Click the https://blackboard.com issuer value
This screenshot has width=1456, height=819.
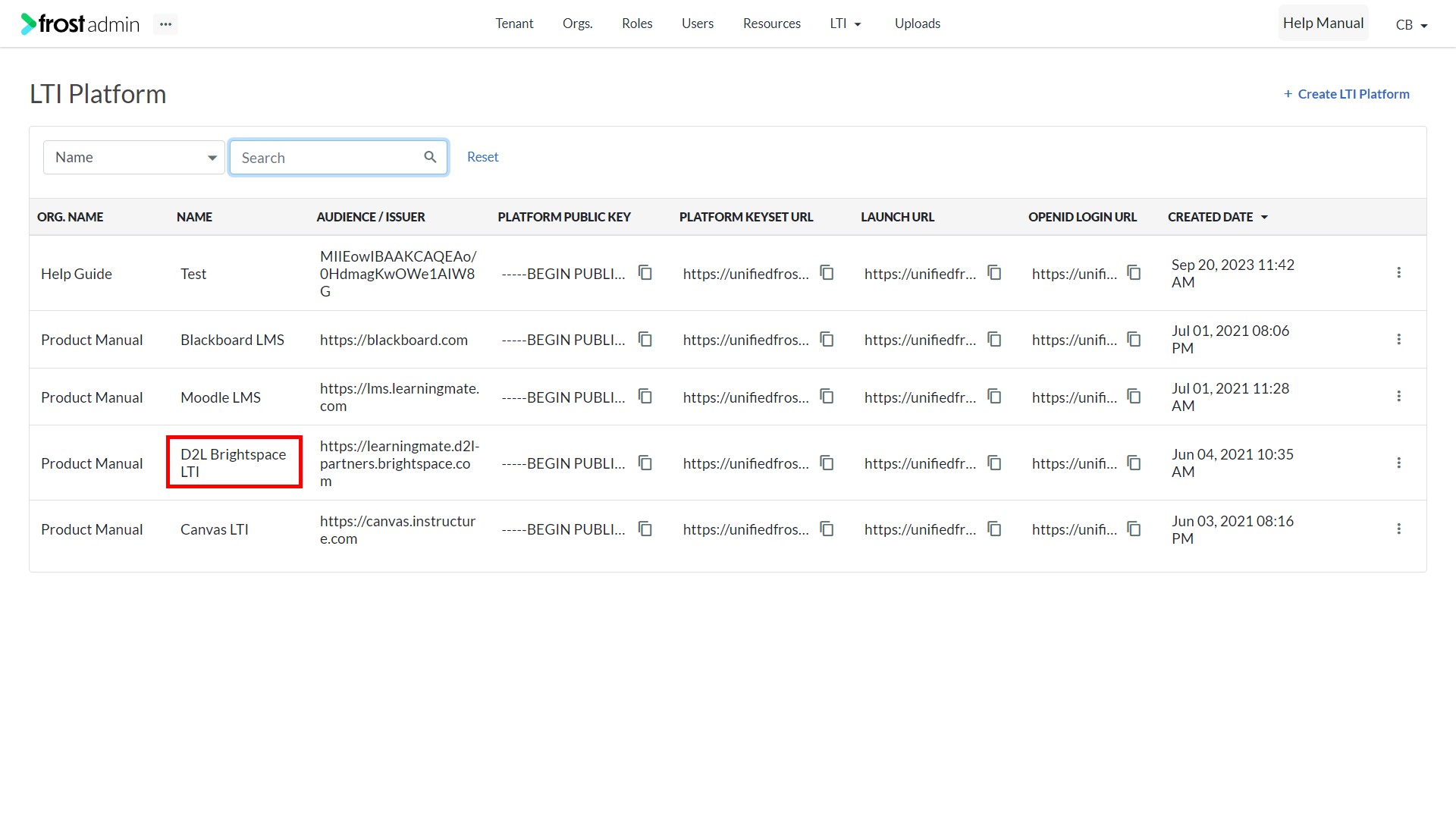pos(394,340)
